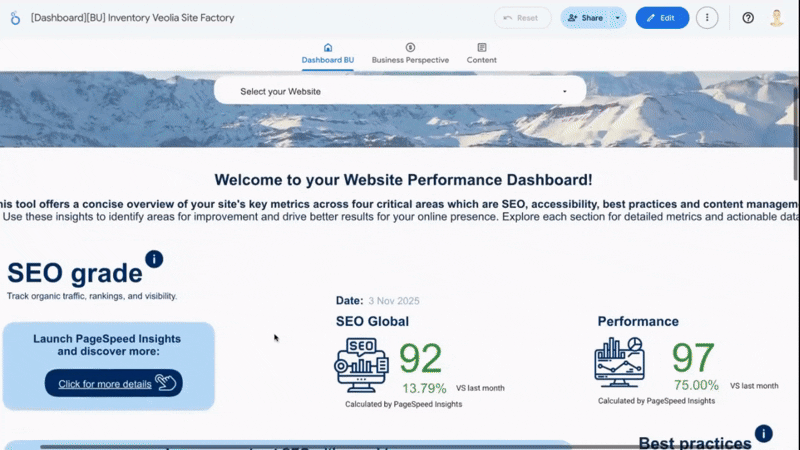The width and height of the screenshot is (800, 450).
Task: Click the SEO grade heading
Action: (74, 273)
